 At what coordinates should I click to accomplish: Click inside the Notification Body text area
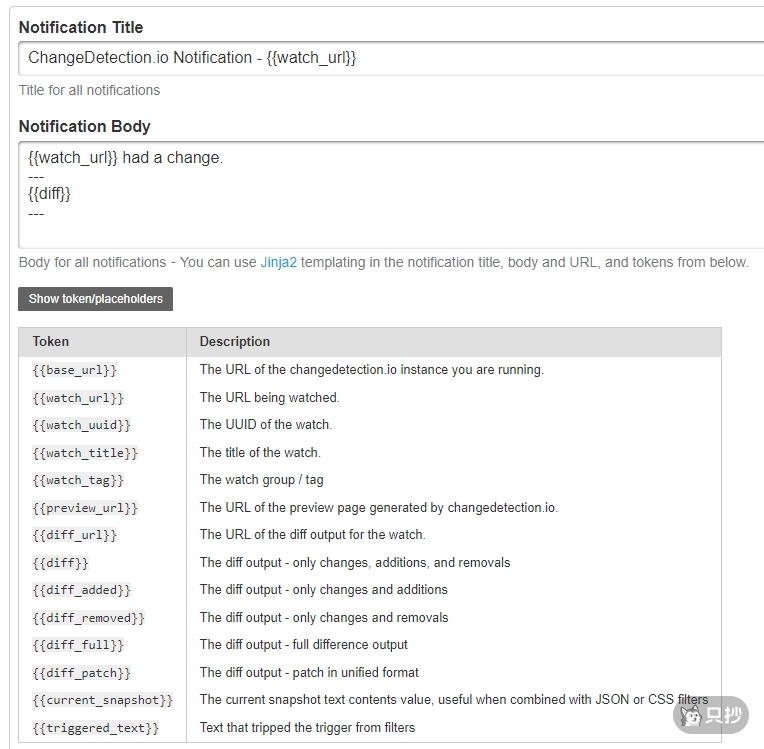point(390,195)
